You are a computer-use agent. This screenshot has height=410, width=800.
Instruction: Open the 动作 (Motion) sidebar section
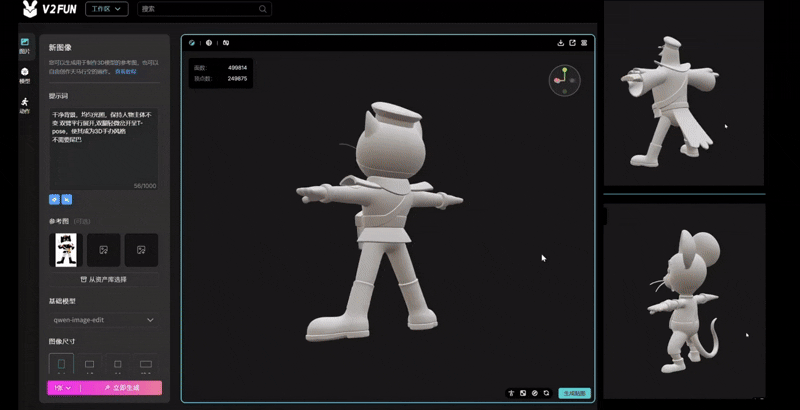tap(25, 103)
